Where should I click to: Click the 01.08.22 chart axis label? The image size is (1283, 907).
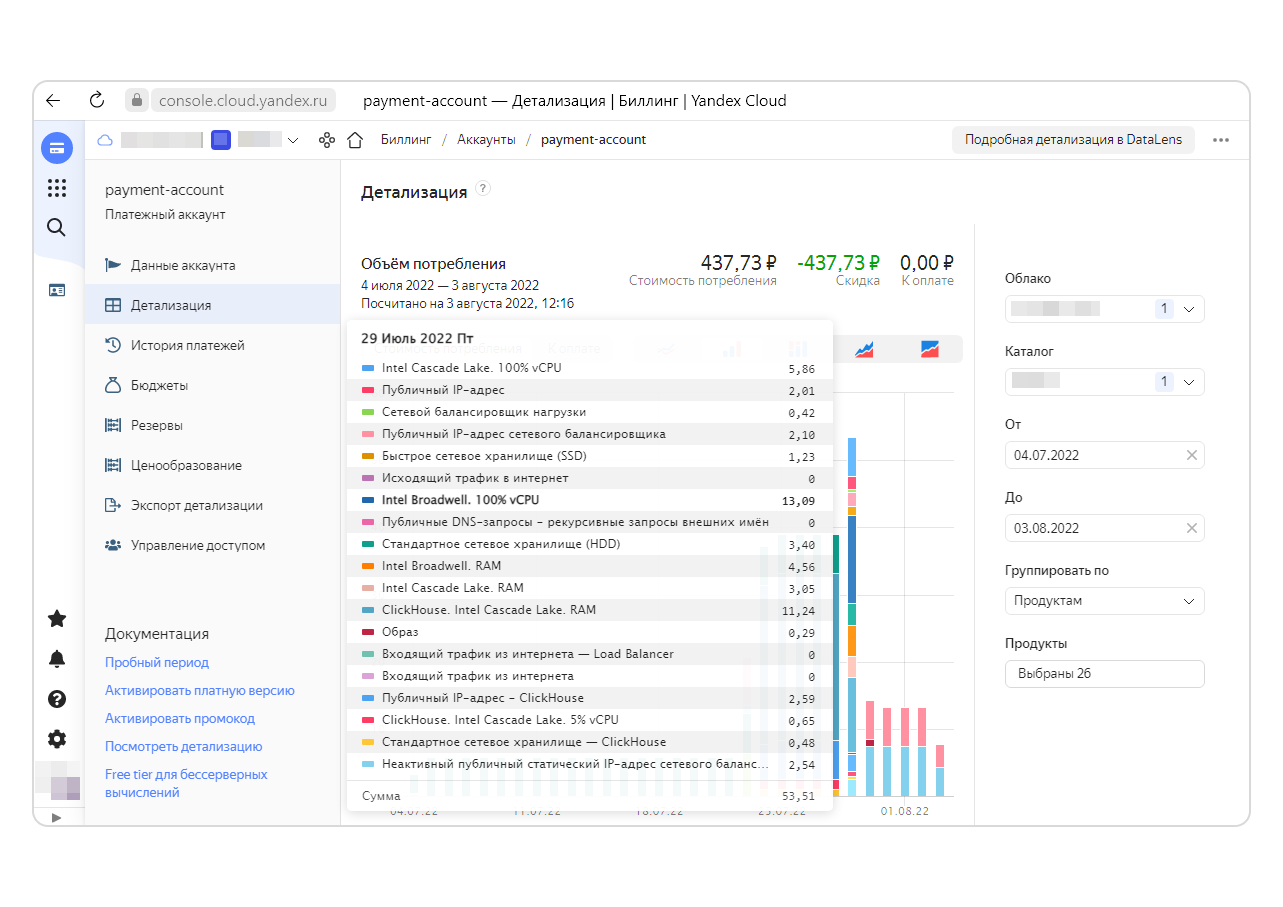(905, 811)
